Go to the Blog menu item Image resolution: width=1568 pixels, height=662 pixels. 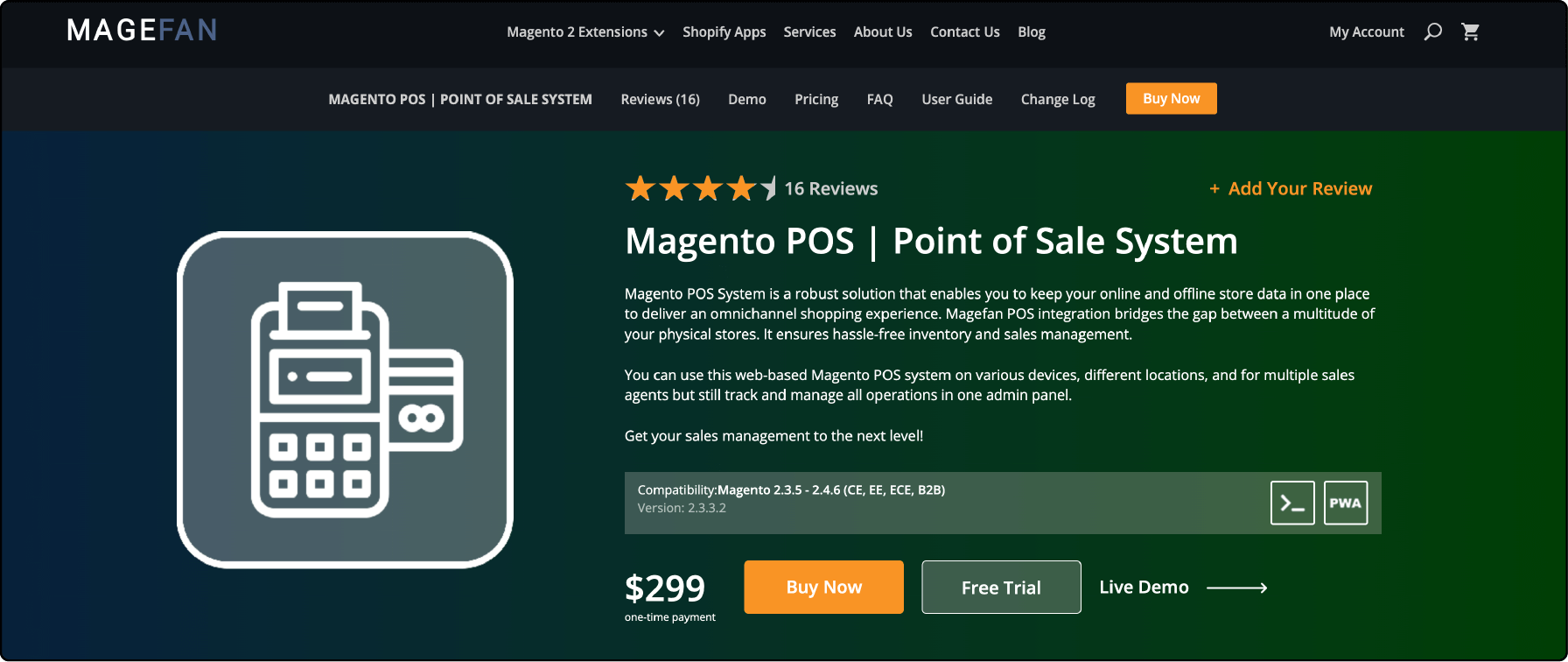tap(1031, 32)
